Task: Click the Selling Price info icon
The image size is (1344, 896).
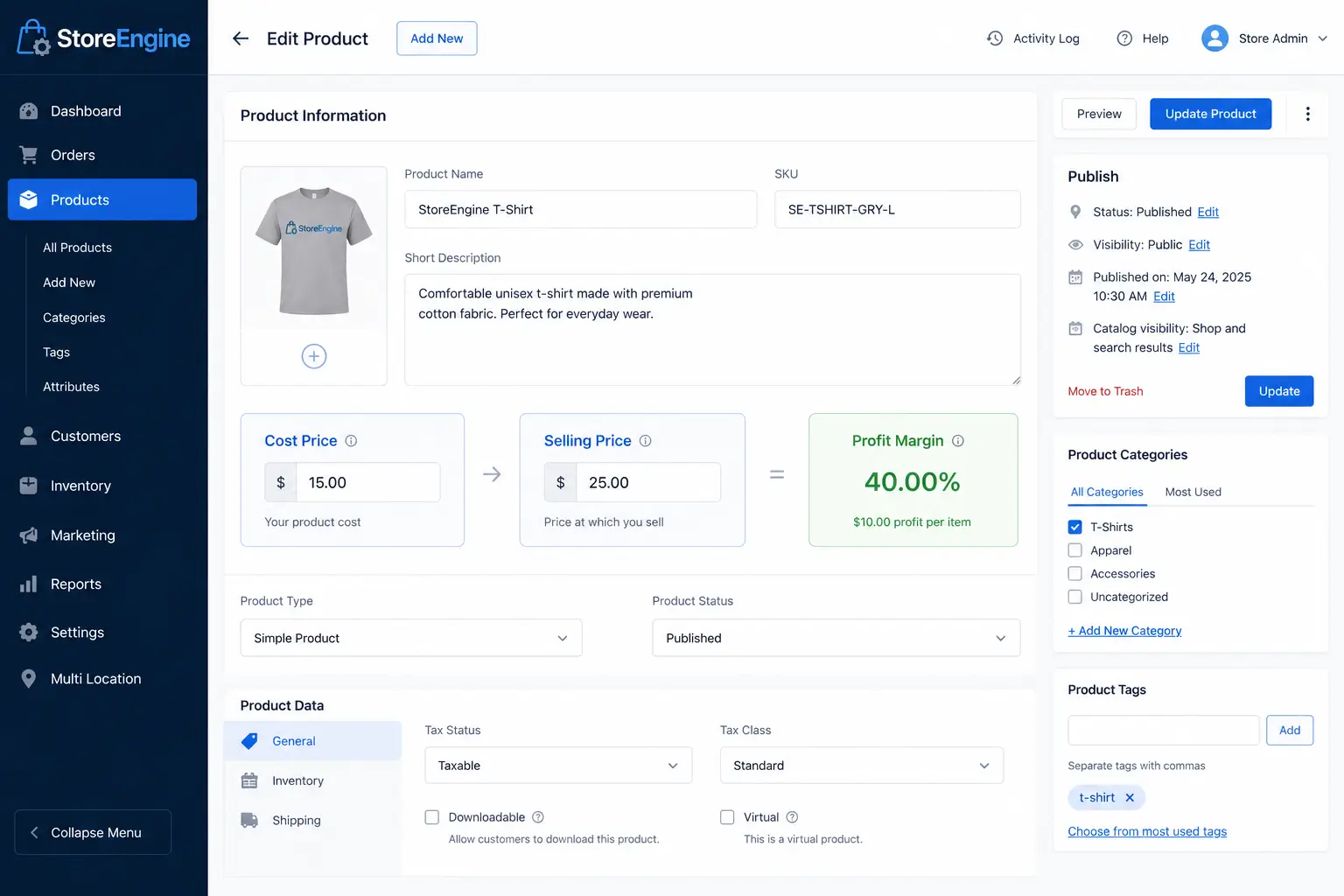Action: [645, 441]
